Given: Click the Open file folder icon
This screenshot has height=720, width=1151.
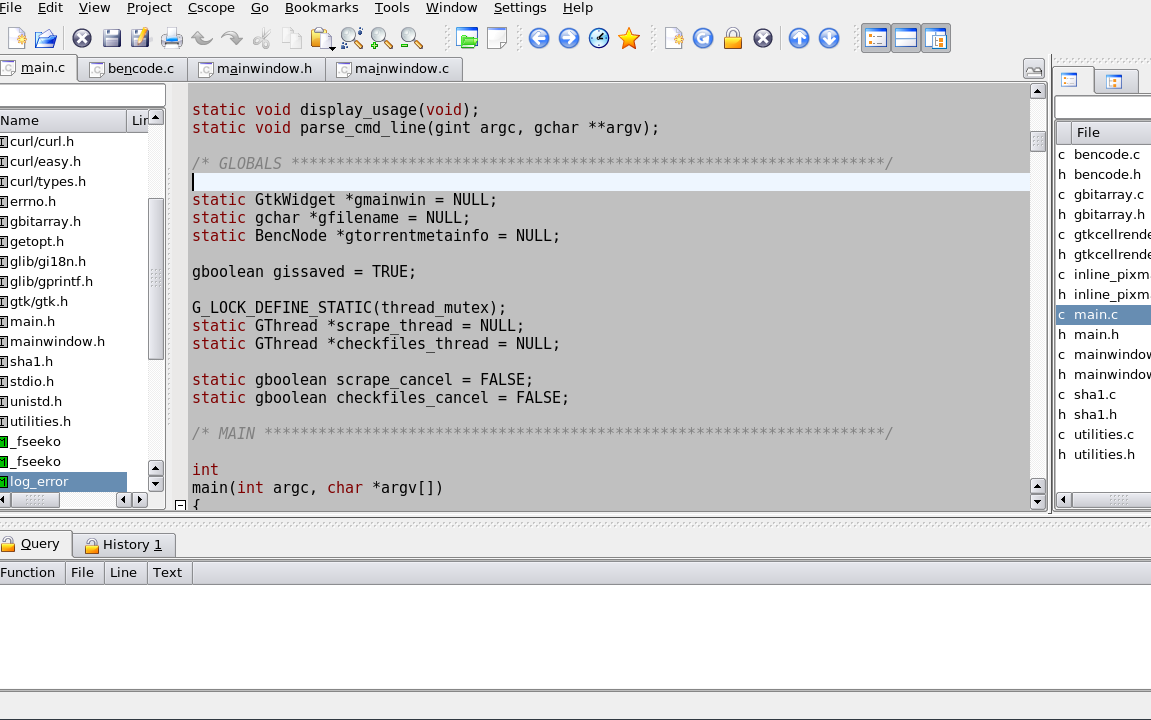Looking at the screenshot, I should (x=46, y=38).
